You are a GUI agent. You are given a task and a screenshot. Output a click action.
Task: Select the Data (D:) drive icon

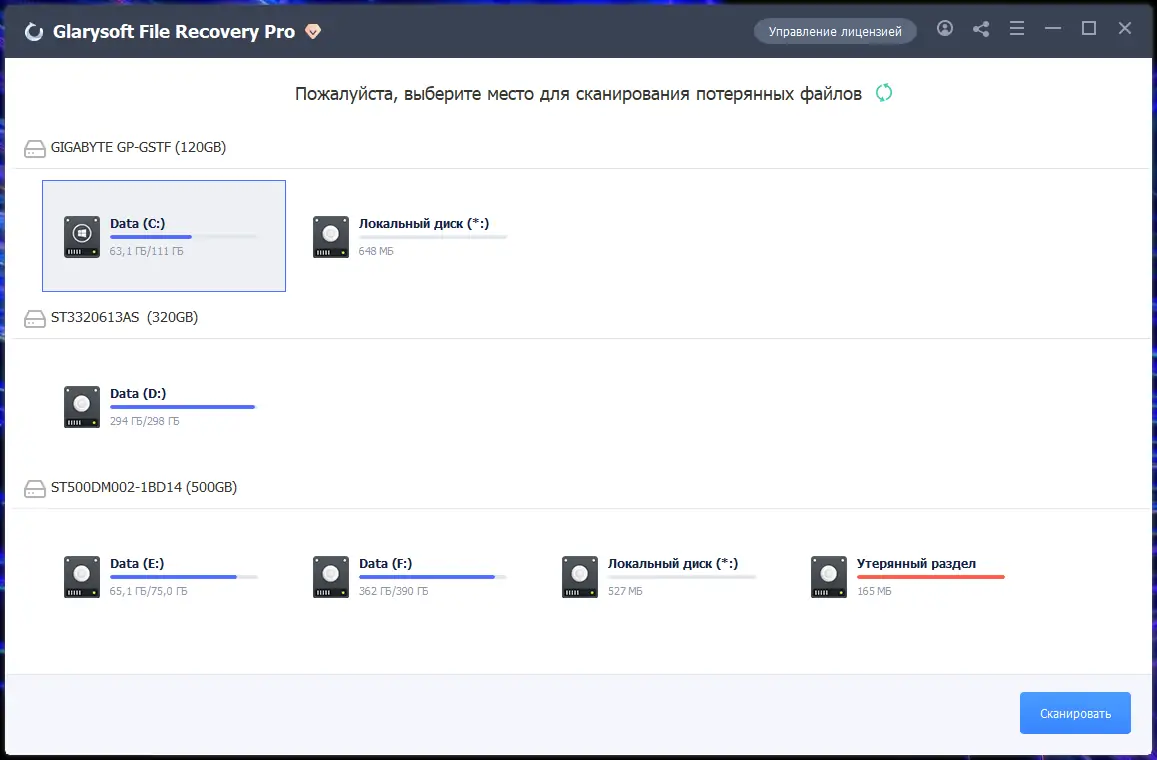pos(82,407)
